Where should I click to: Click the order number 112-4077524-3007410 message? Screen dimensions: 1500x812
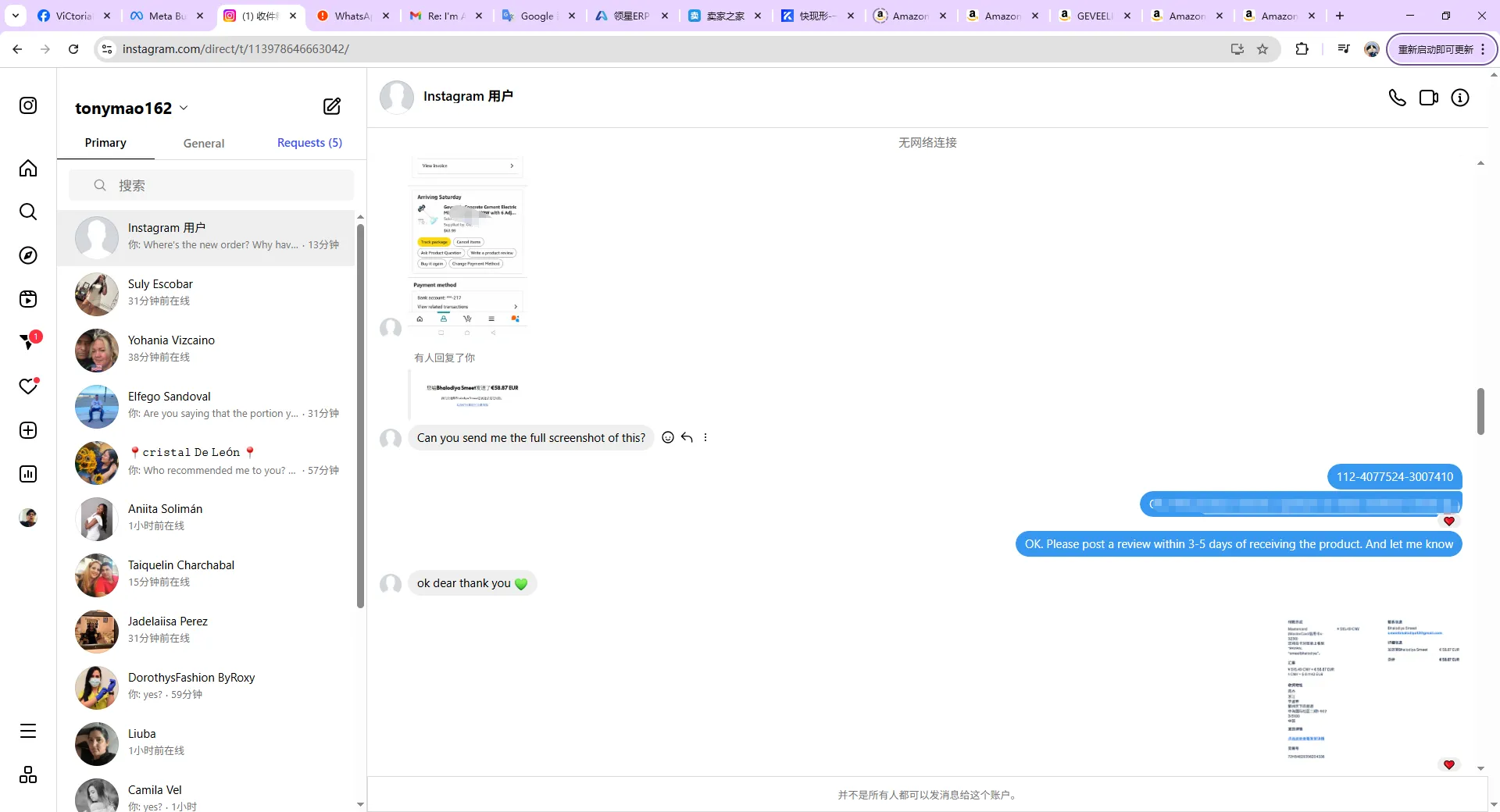coord(1395,477)
